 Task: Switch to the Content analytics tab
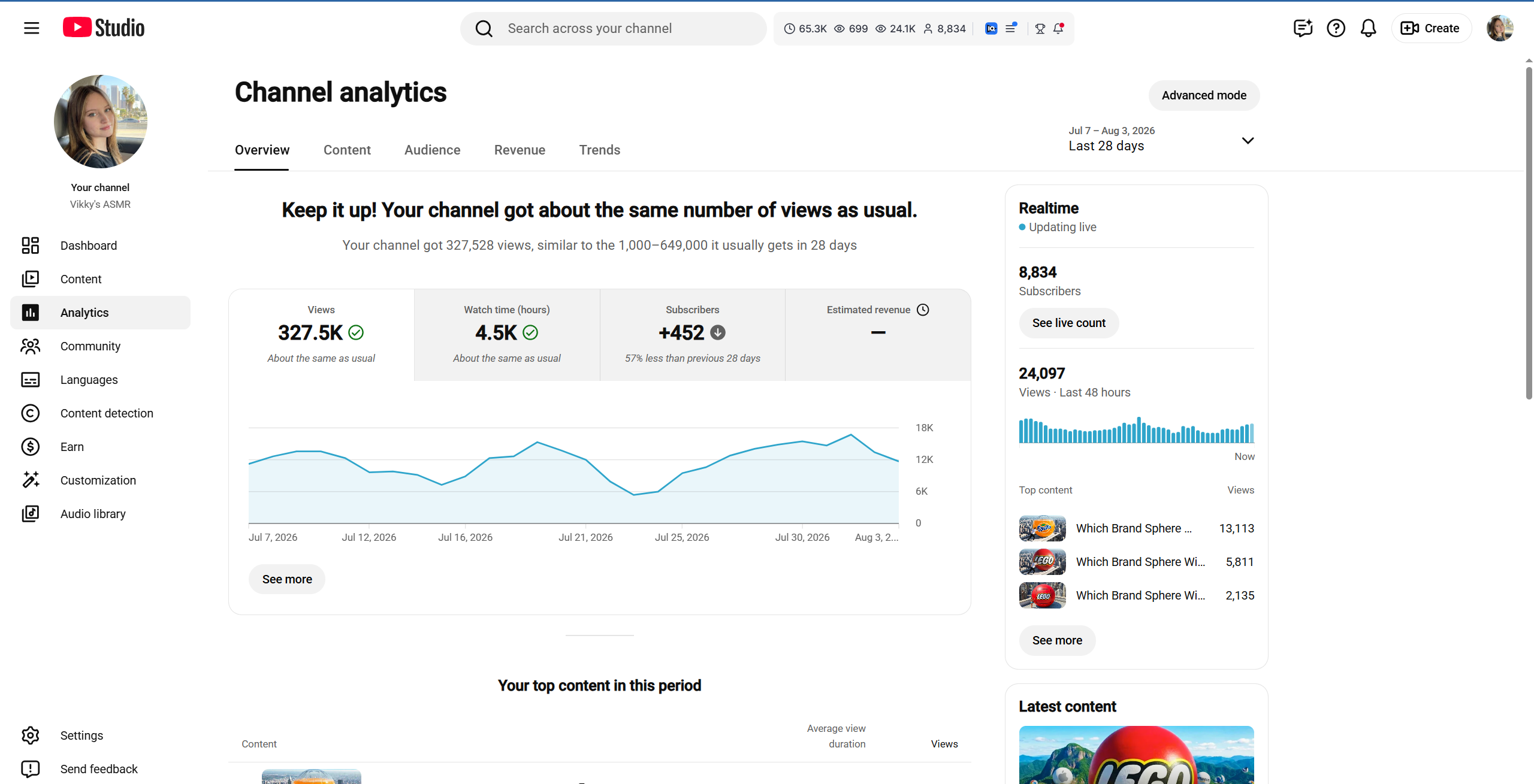pos(347,150)
